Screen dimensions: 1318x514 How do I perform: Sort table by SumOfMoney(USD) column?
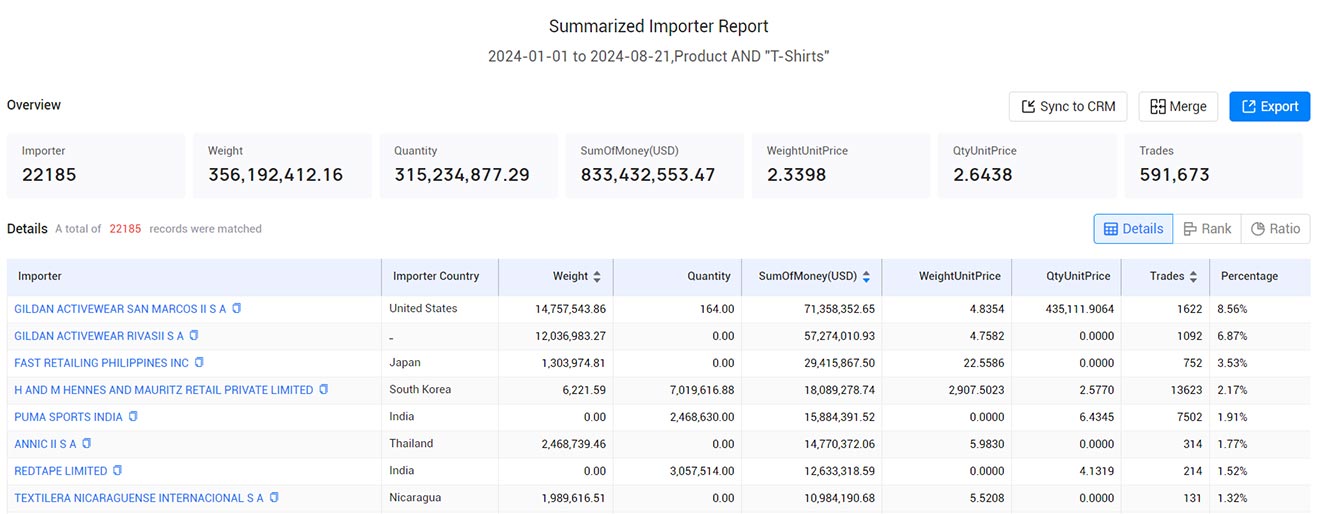click(x=866, y=277)
